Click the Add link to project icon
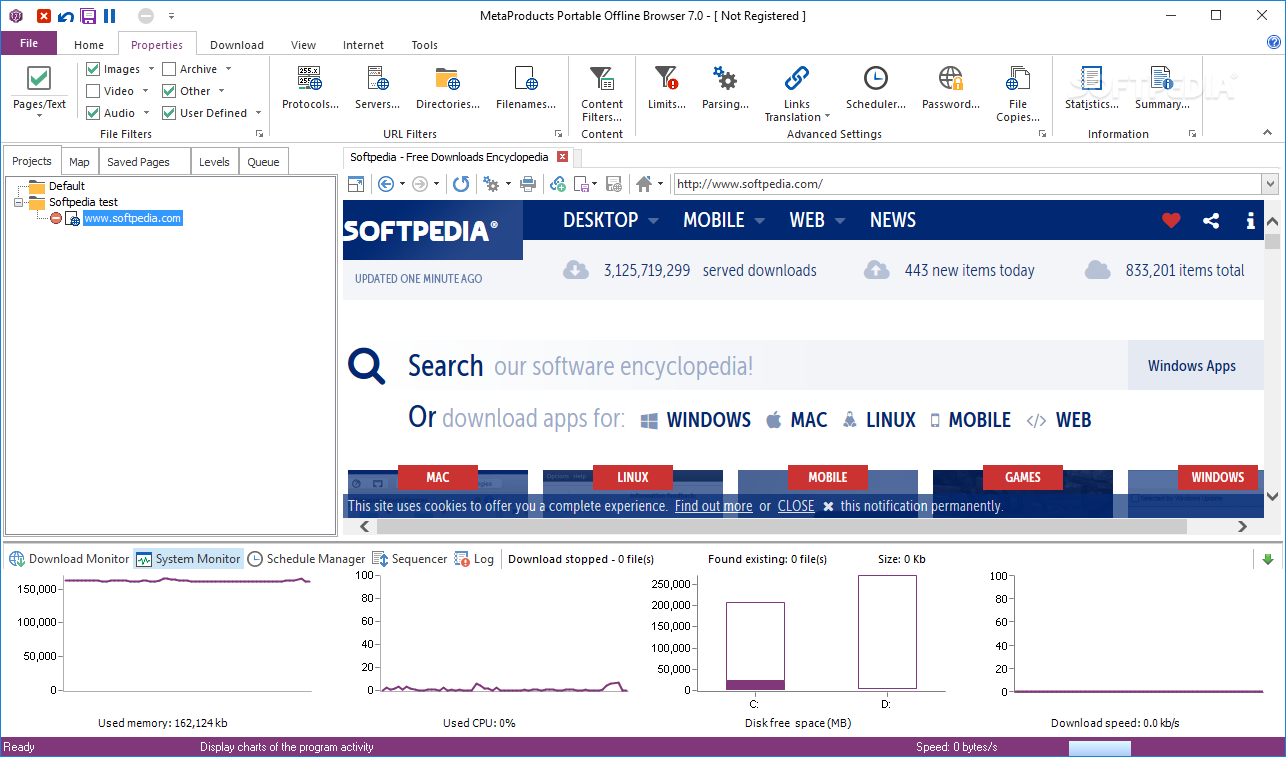The width and height of the screenshot is (1286, 757). pos(558,184)
